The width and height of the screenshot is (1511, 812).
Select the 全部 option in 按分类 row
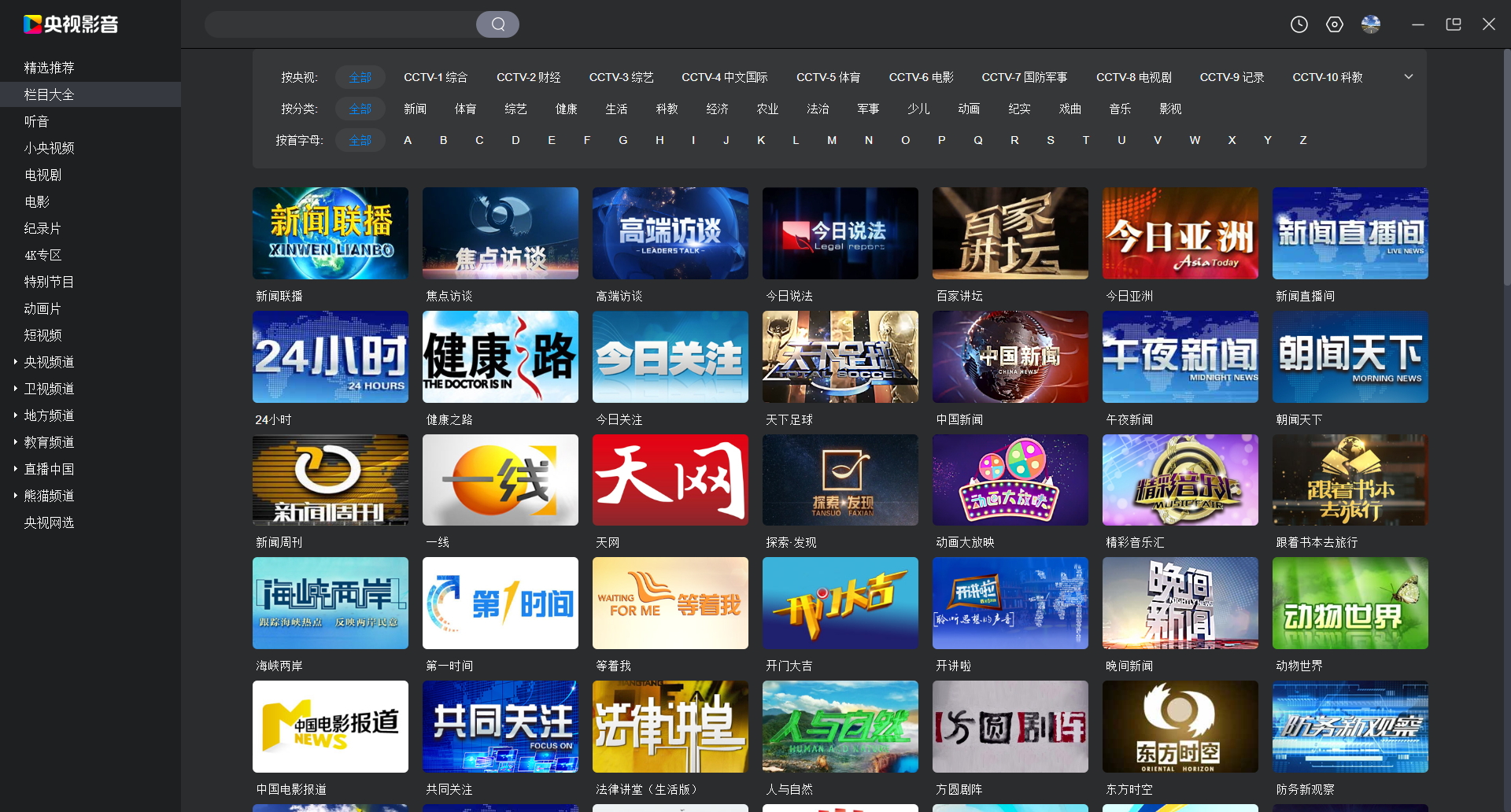pyautogui.click(x=360, y=109)
